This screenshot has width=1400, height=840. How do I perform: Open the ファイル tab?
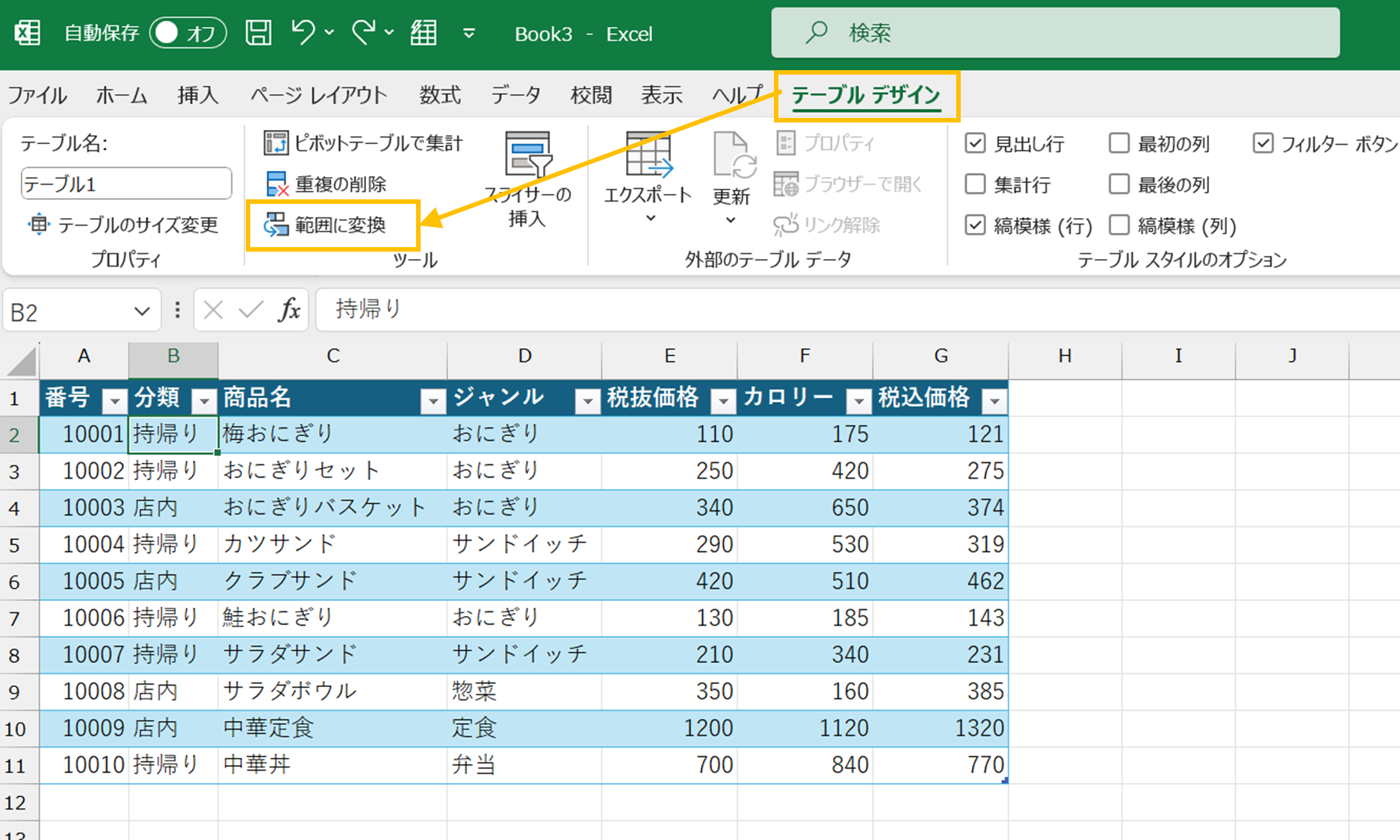click(x=37, y=95)
